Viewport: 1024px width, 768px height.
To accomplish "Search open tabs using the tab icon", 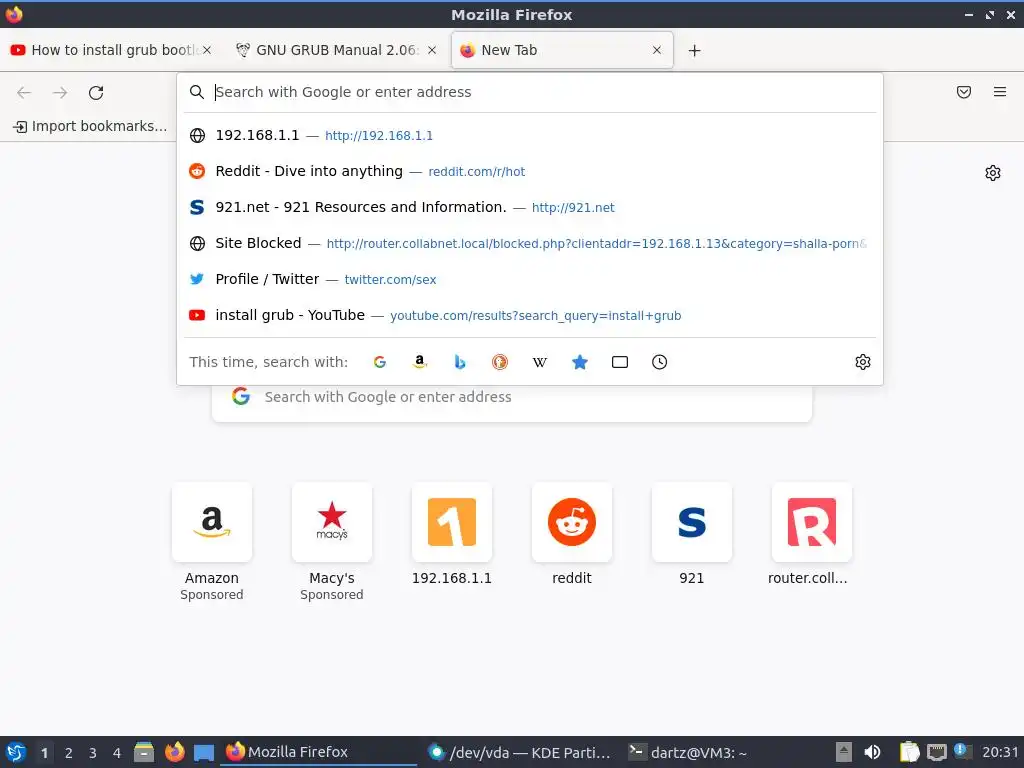I will pos(620,362).
